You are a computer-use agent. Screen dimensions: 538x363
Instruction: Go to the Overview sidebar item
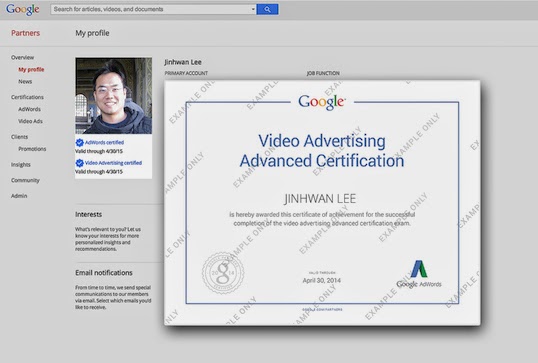tap(22, 57)
